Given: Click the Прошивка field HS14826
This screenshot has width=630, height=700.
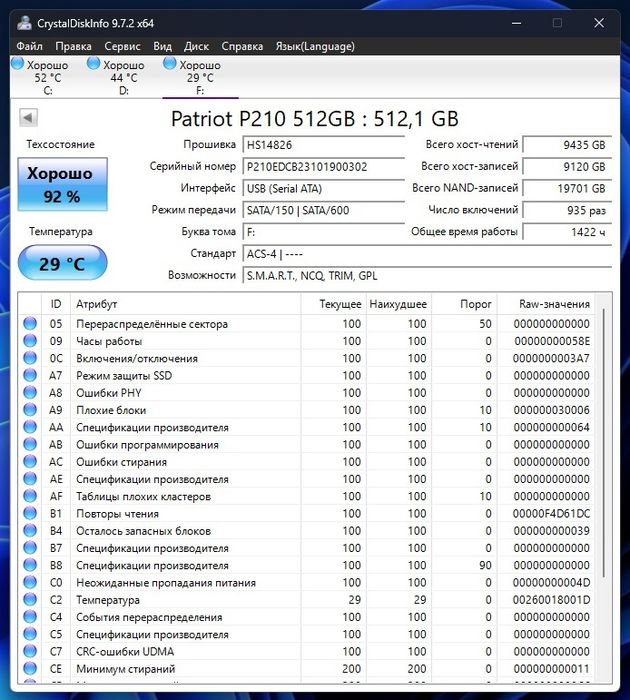Looking at the screenshot, I should (x=324, y=145).
